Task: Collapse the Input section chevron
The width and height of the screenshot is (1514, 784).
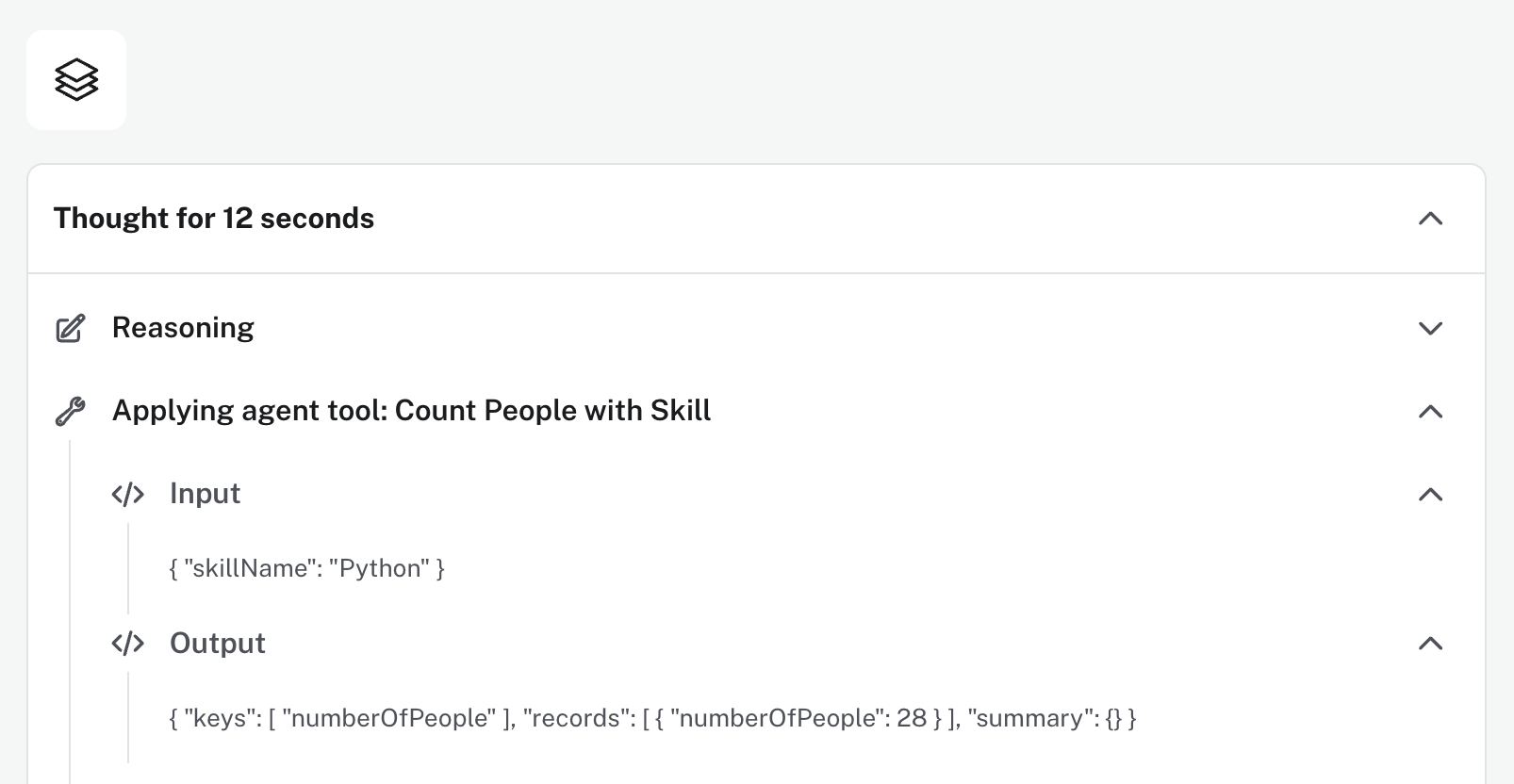Action: (x=1430, y=494)
